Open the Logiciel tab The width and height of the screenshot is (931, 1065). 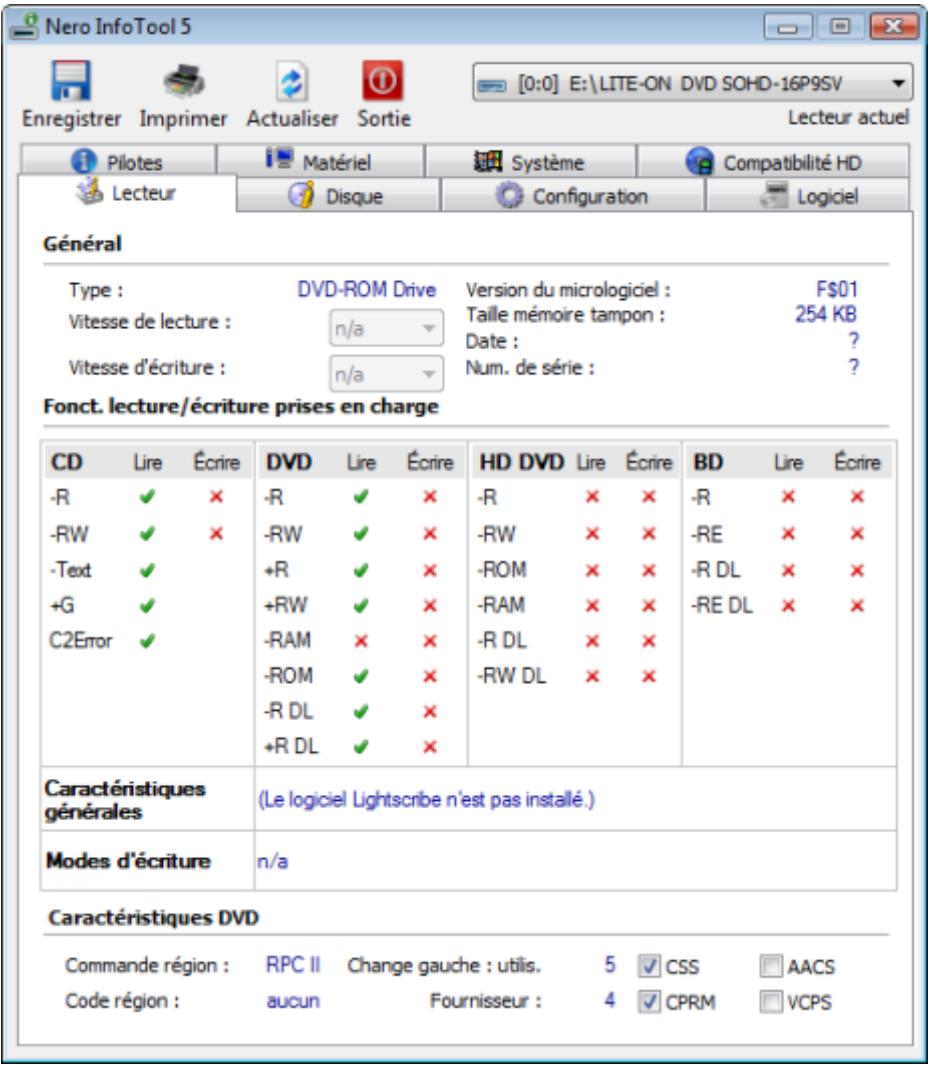[808, 196]
